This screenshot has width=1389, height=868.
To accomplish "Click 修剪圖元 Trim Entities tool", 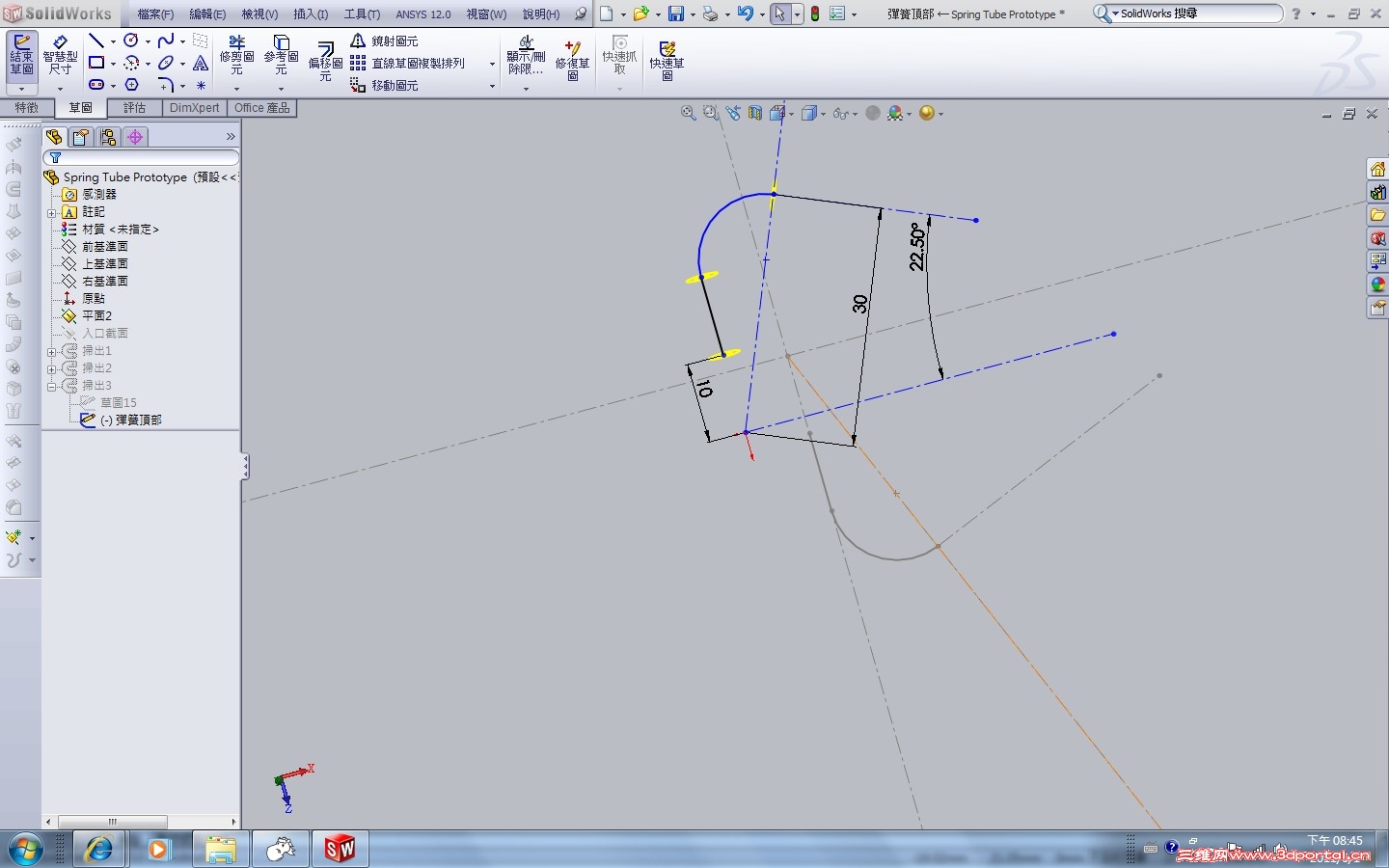I will point(236,55).
